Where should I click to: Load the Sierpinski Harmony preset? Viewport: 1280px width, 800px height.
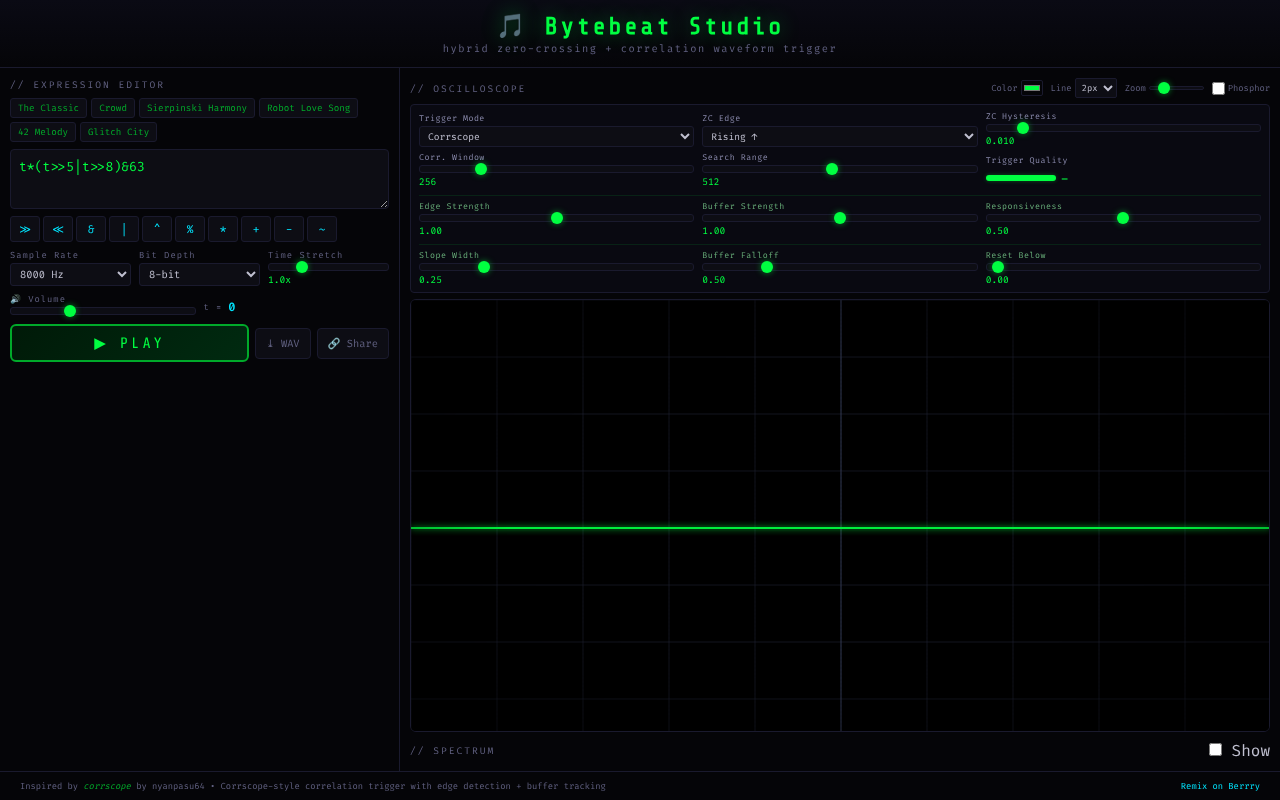(197, 108)
